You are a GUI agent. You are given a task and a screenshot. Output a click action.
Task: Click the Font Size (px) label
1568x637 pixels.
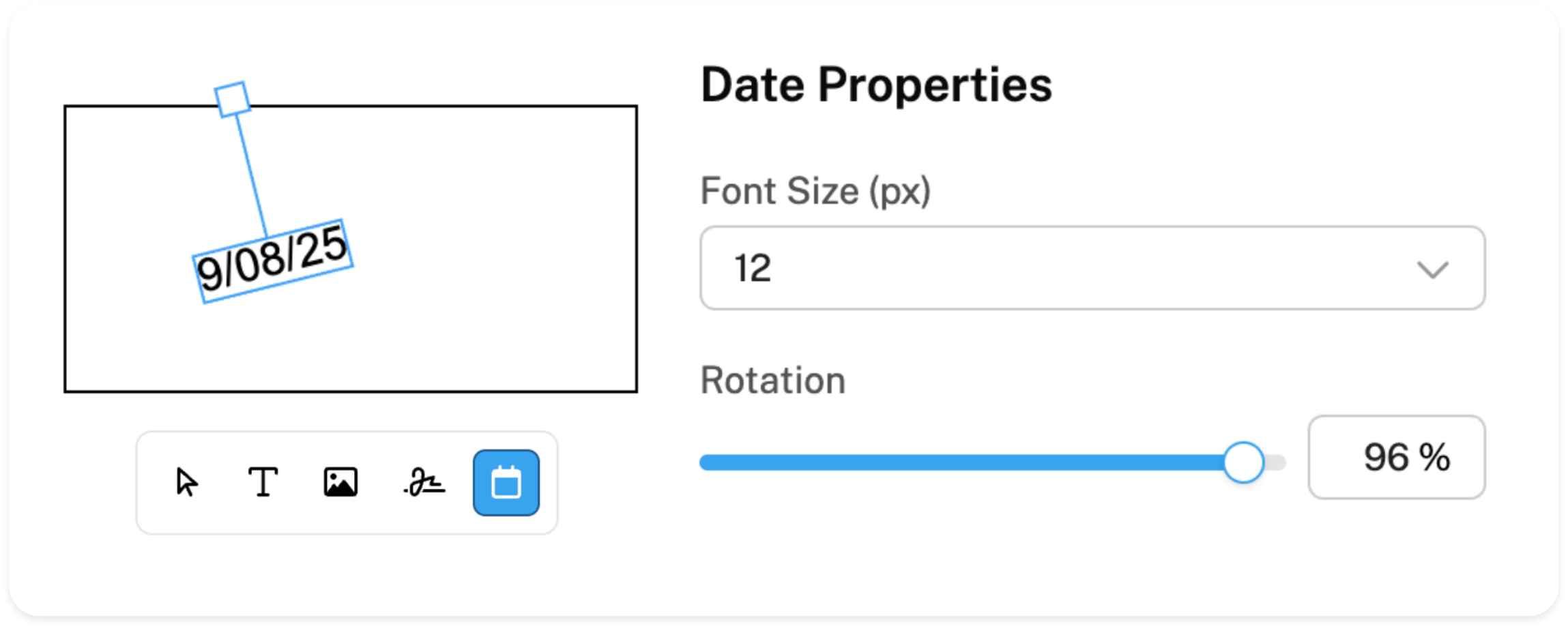(x=815, y=191)
